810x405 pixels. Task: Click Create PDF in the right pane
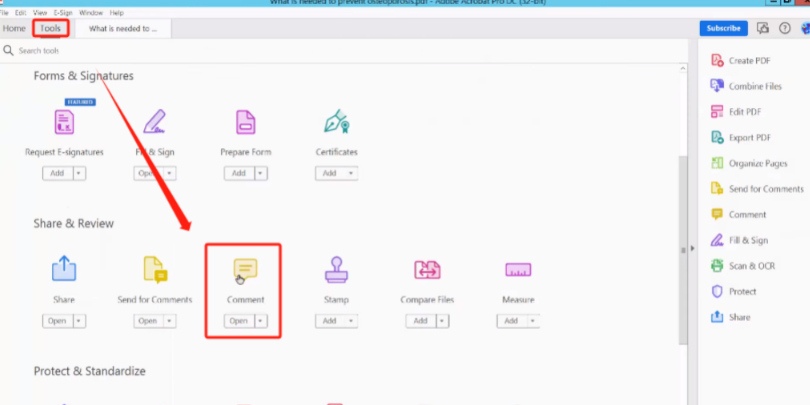(x=741, y=60)
